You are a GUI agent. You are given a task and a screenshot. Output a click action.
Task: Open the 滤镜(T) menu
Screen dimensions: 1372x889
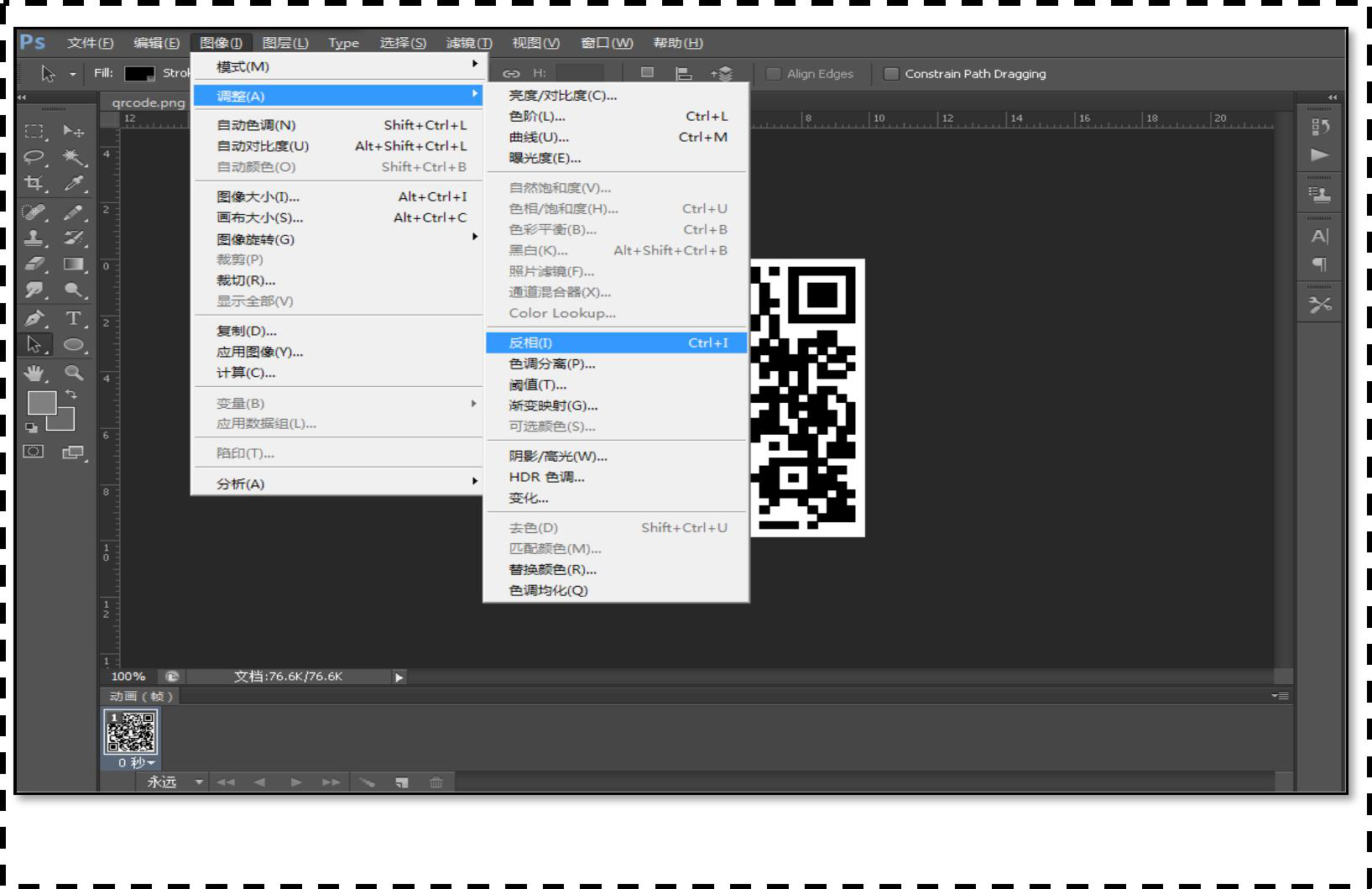pyautogui.click(x=468, y=43)
